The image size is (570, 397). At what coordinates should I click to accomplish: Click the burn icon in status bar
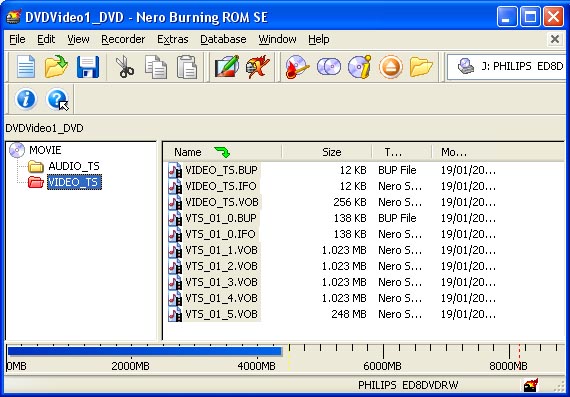531,385
